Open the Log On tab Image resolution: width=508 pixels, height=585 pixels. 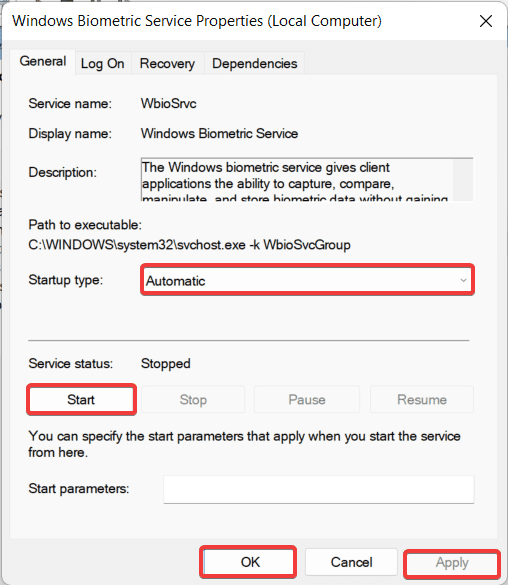[103, 64]
